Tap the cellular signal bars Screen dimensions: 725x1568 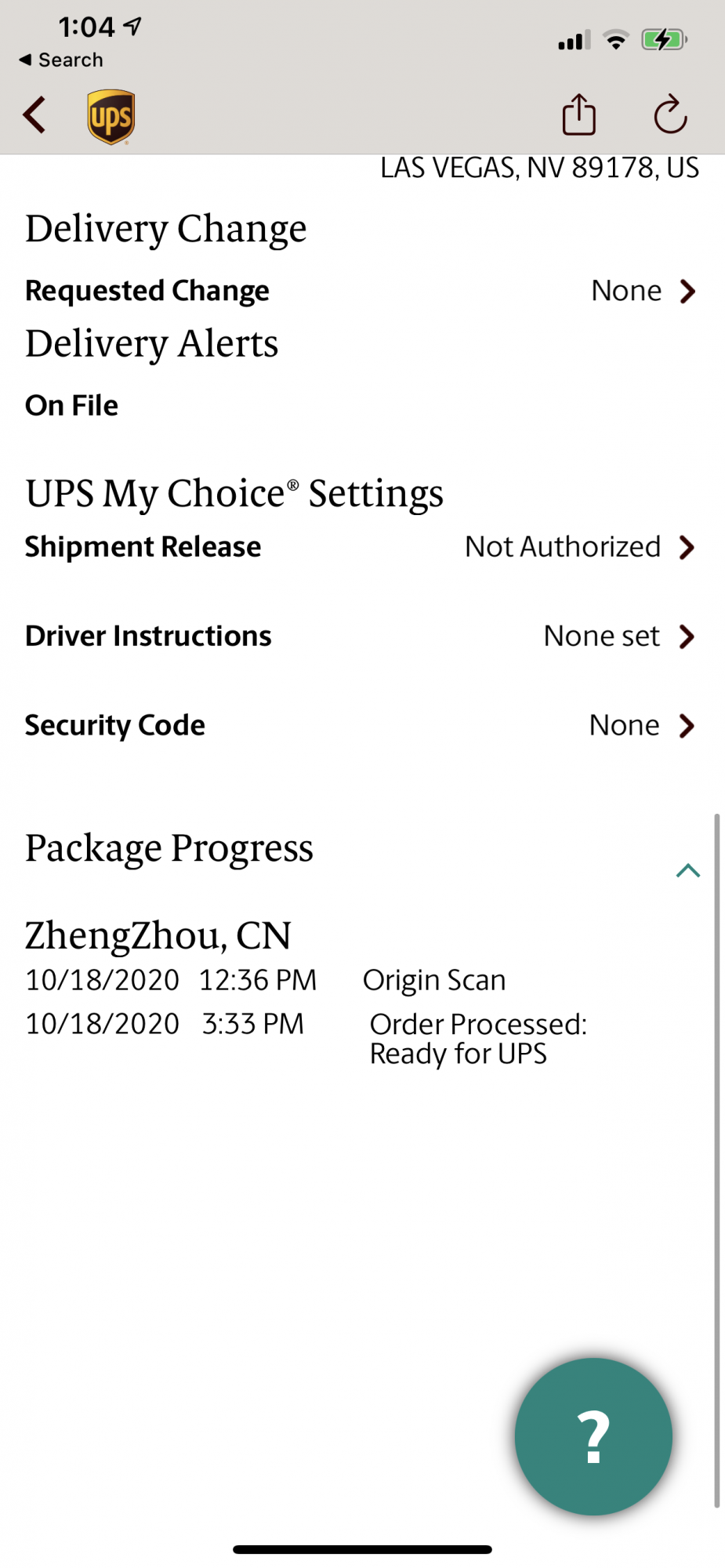point(574,40)
